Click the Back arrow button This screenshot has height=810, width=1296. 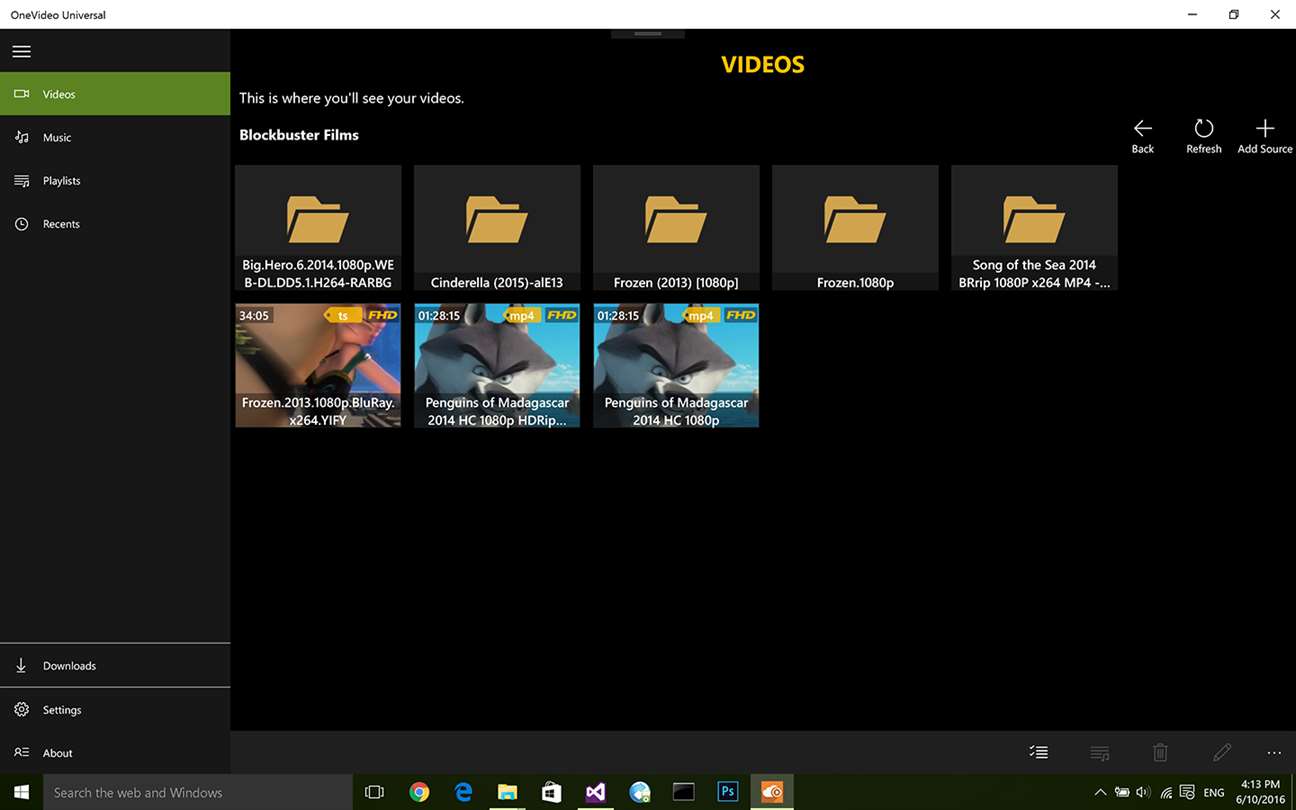tap(1143, 136)
